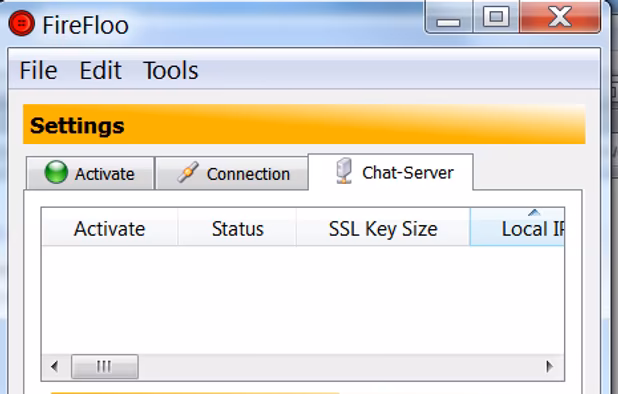Screen dimensions: 618x394
Task: Open the File menu
Action: tap(38, 71)
